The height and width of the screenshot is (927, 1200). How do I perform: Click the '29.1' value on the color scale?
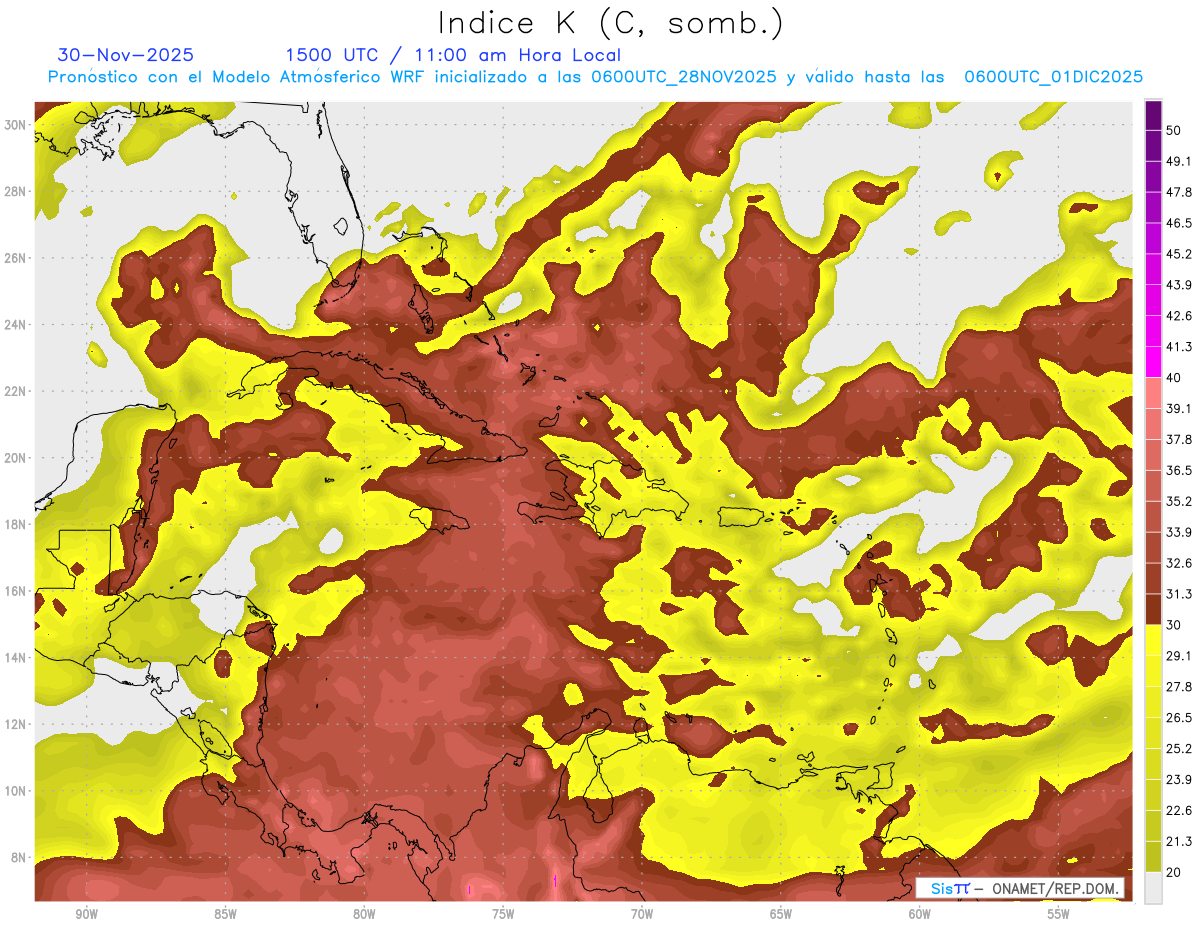pos(1179,656)
